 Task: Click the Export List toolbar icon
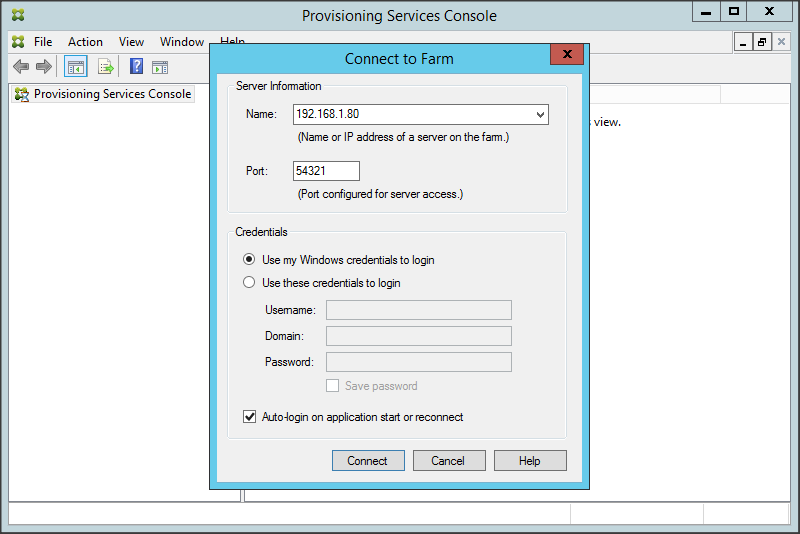pyautogui.click(x=106, y=67)
